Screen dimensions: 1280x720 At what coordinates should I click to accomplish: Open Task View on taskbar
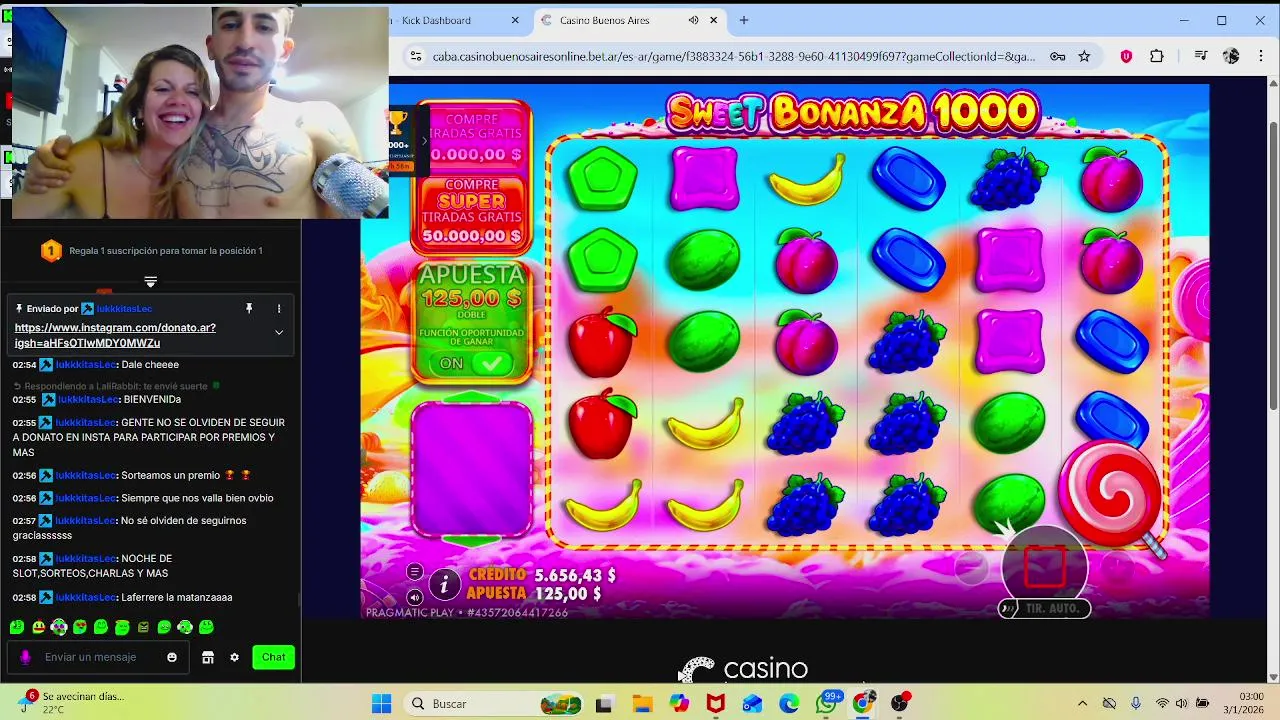point(604,704)
